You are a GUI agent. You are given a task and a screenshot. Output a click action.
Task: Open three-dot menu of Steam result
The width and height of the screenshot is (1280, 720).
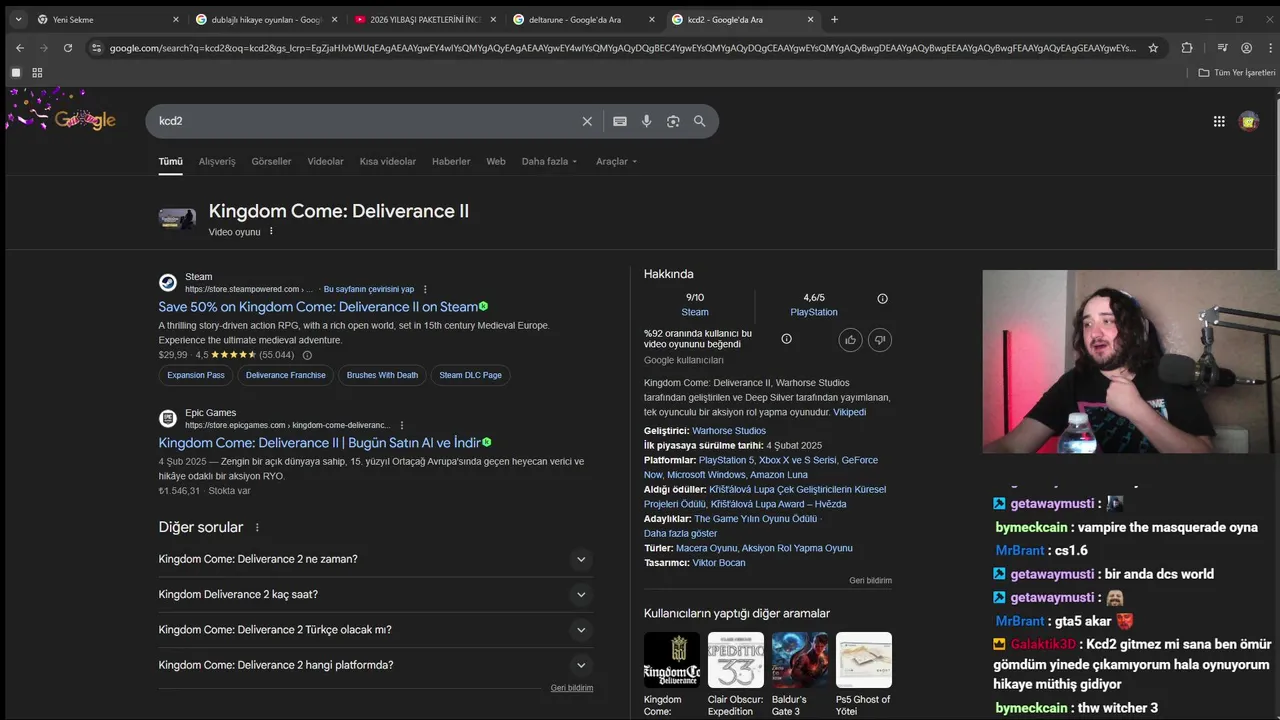[x=425, y=289]
